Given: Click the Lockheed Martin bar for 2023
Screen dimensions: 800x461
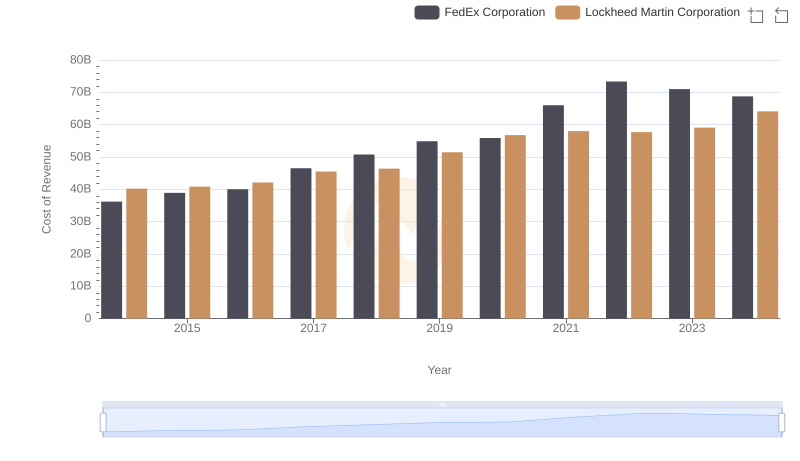Looking at the screenshot, I should pos(705,223).
